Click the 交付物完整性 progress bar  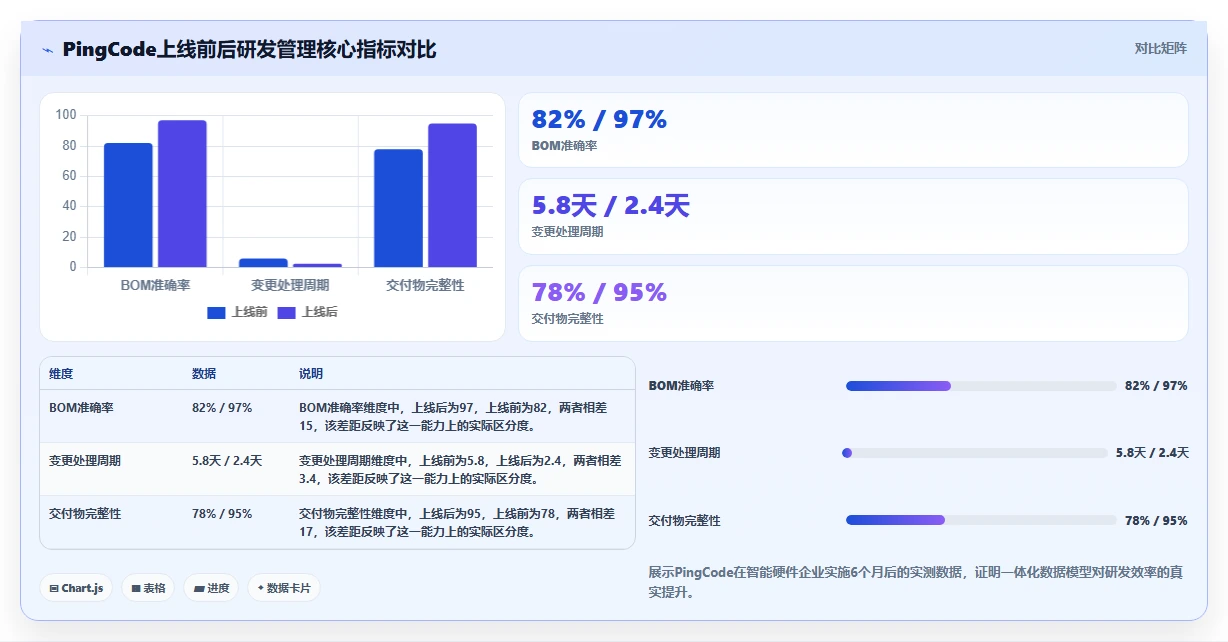pos(981,520)
